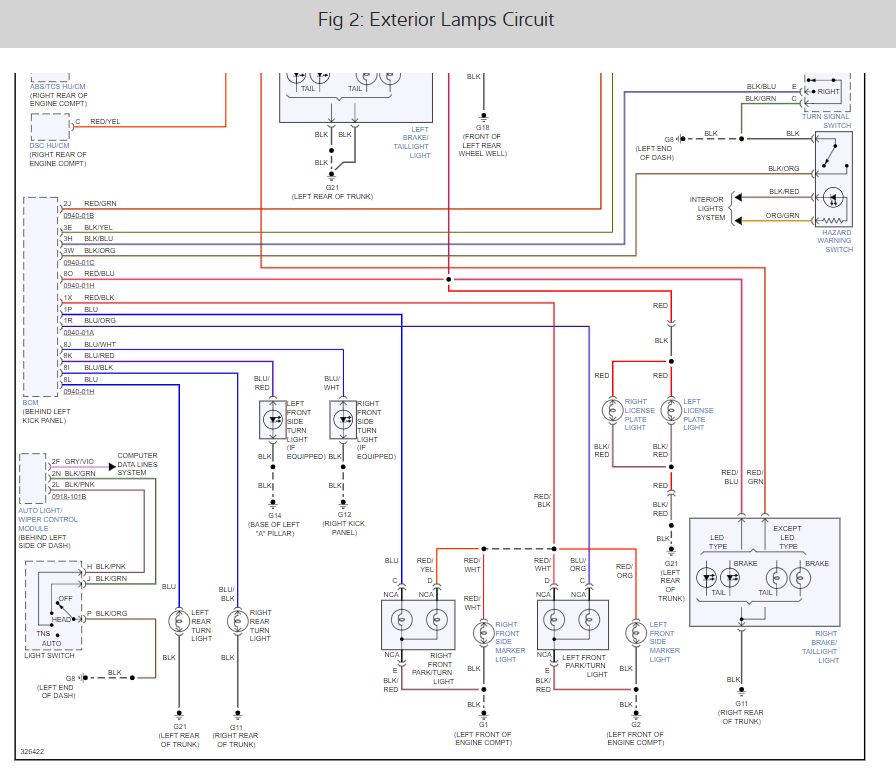Image resolution: width=896 pixels, height=780 pixels.
Task: Click the '1X RED/BLK' wire label
Action: pyautogui.click(x=89, y=298)
